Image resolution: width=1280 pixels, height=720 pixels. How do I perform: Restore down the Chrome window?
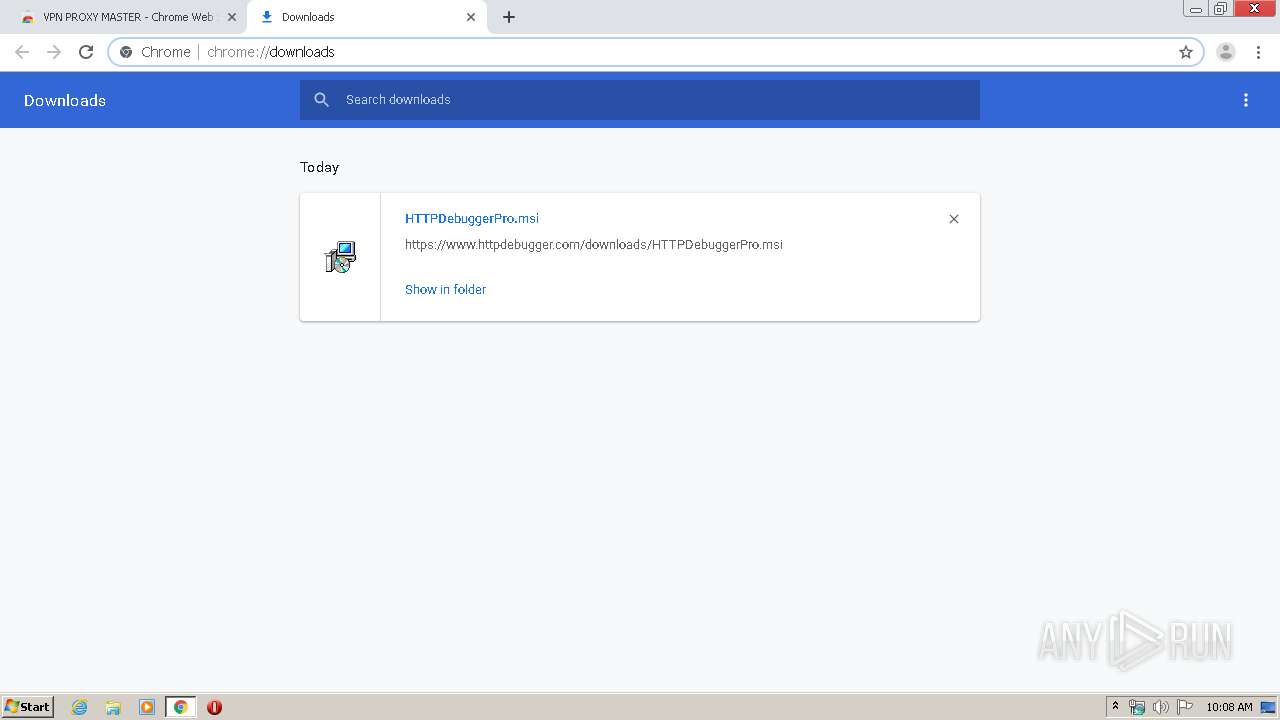[1221, 9]
